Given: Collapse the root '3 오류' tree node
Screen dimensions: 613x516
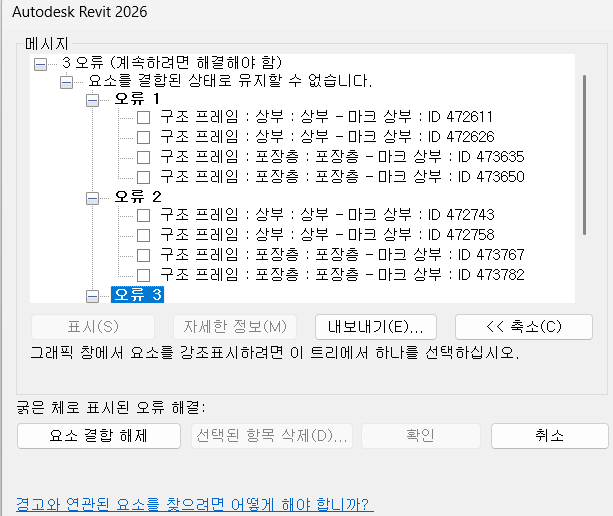Looking at the screenshot, I should pos(41,63).
